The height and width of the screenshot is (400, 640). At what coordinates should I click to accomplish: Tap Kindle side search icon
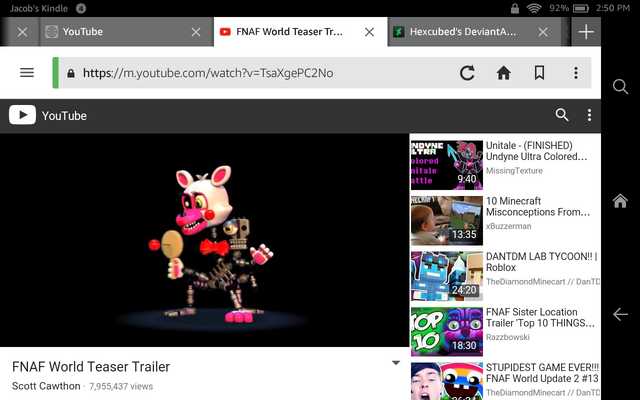click(620, 87)
